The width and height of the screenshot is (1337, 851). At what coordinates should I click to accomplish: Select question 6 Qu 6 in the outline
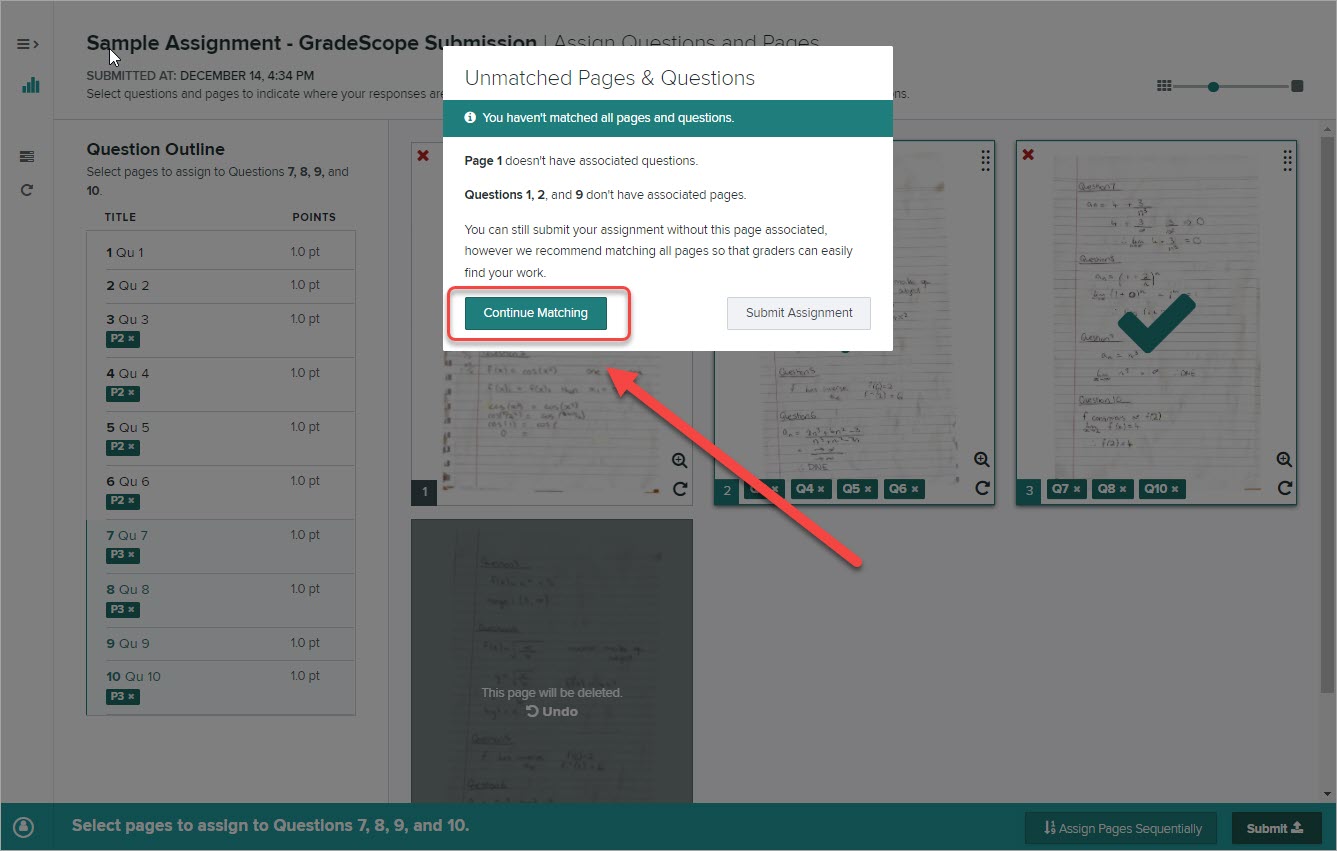(x=221, y=492)
